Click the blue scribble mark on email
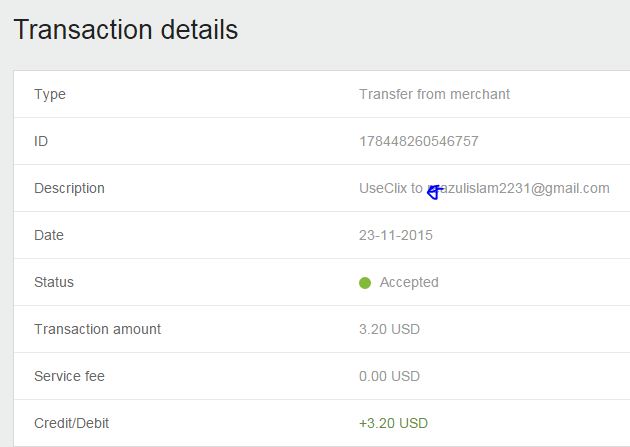This screenshot has width=630, height=447. pyautogui.click(x=433, y=192)
